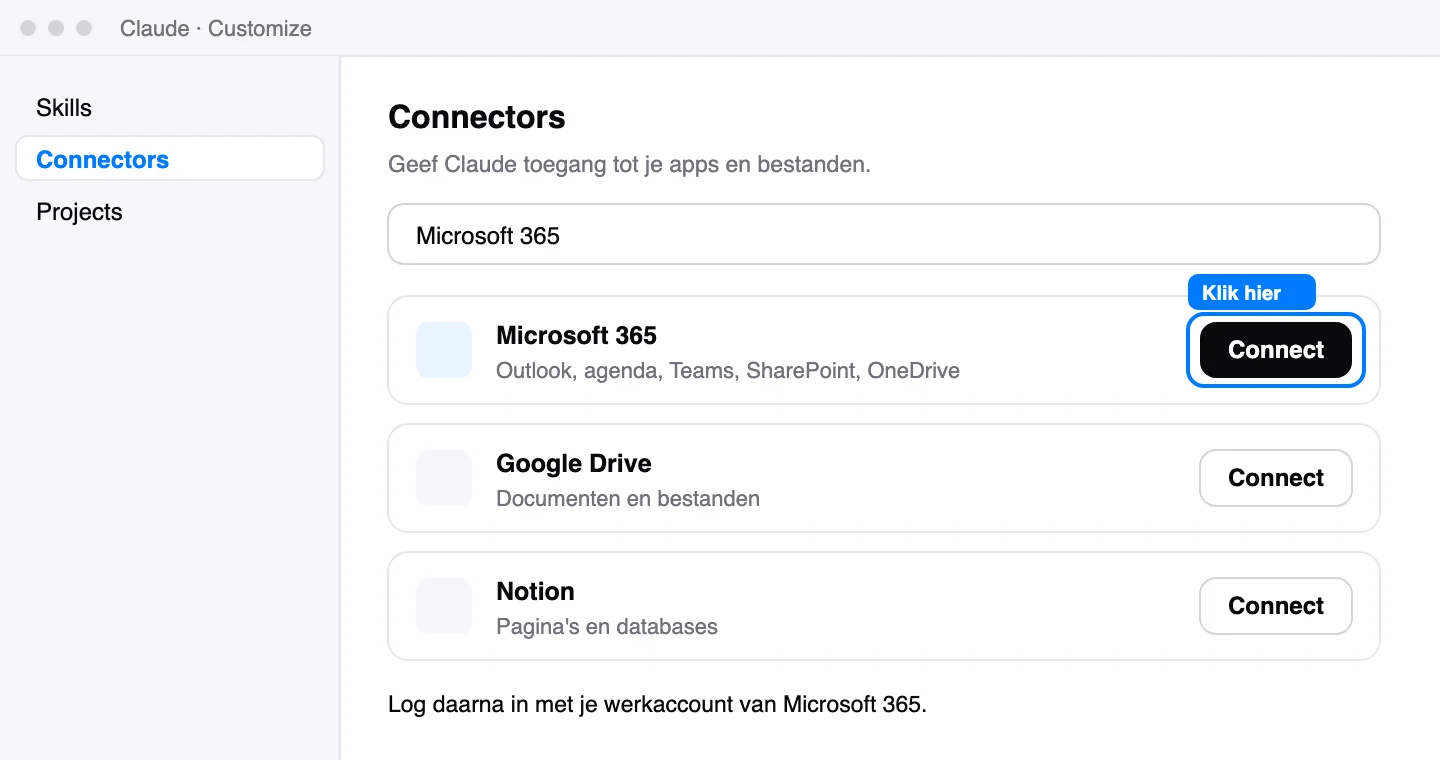Select Connectors in the sidebar
Image resolution: width=1440 pixels, height=760 pixels.
coord(170,159)
